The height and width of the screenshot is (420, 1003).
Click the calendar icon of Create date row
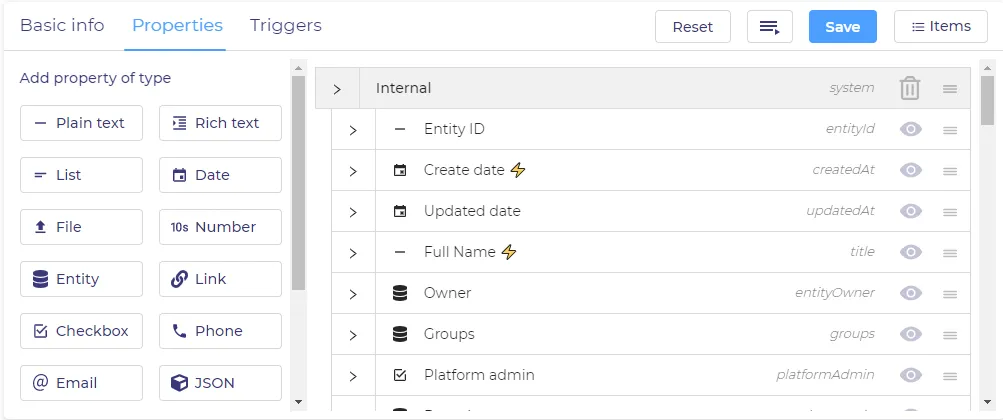click(x=400, y=171)
